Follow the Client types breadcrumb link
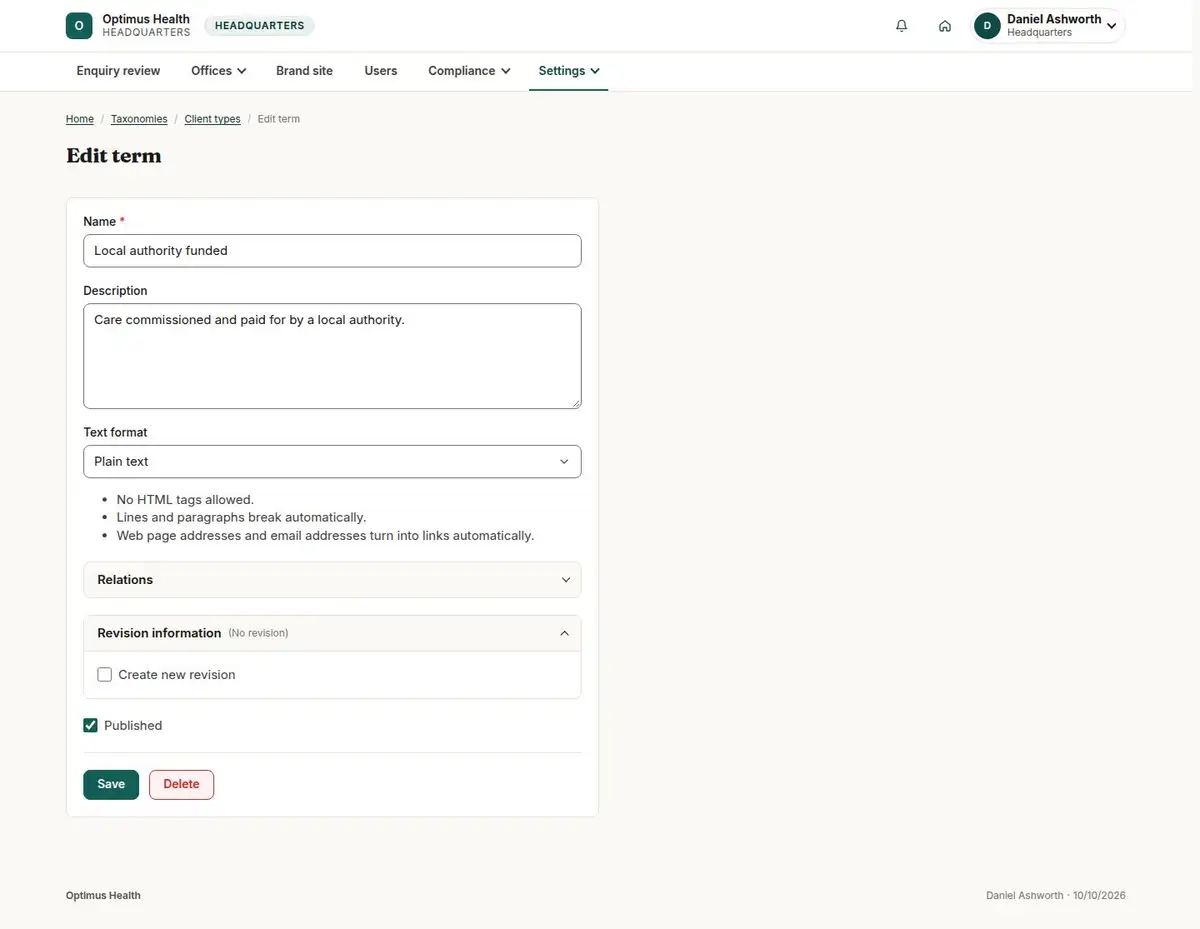Screen dimensions: 1200x929 point(212,119)
